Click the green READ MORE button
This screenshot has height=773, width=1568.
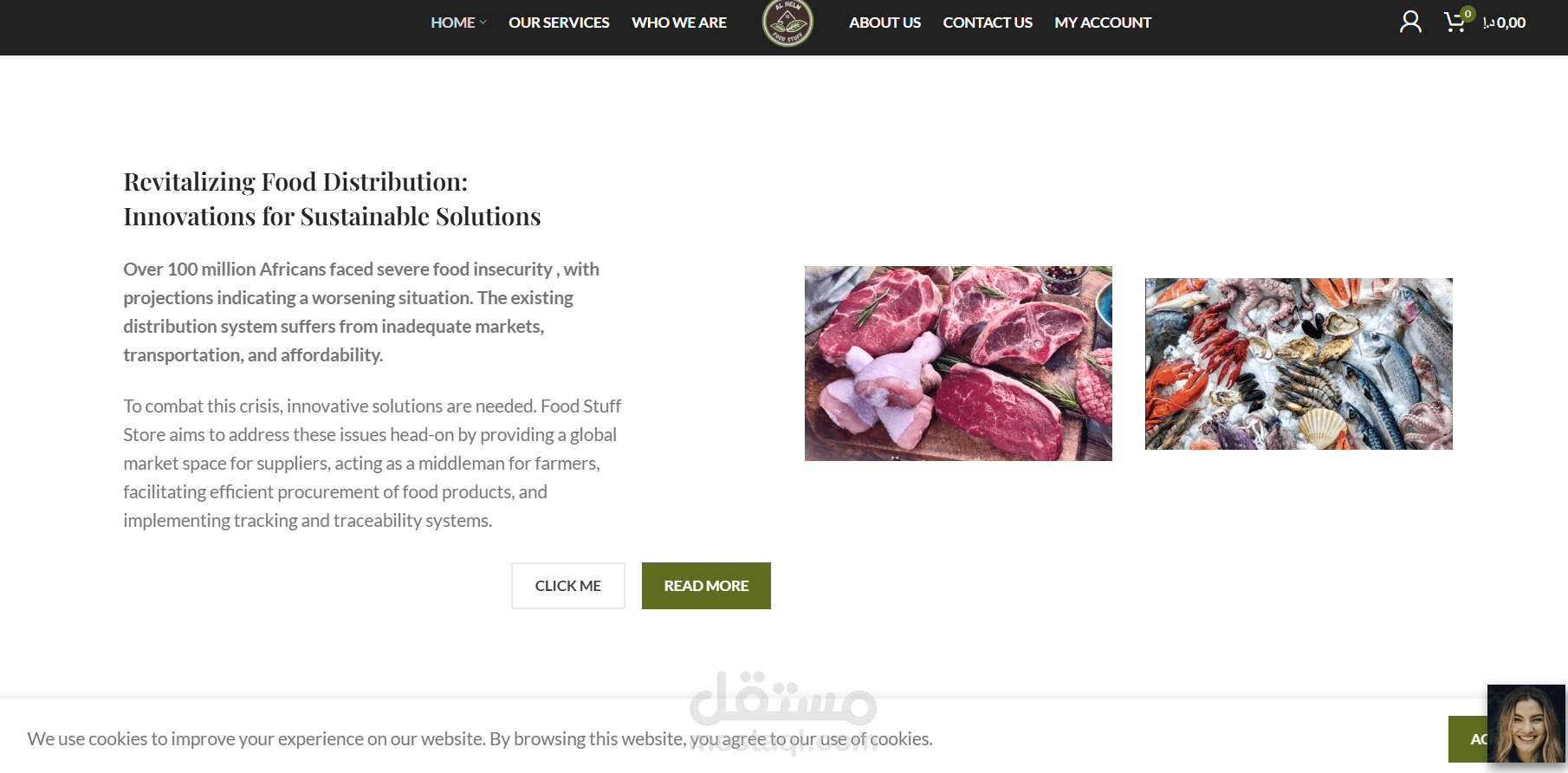point(706,586)
